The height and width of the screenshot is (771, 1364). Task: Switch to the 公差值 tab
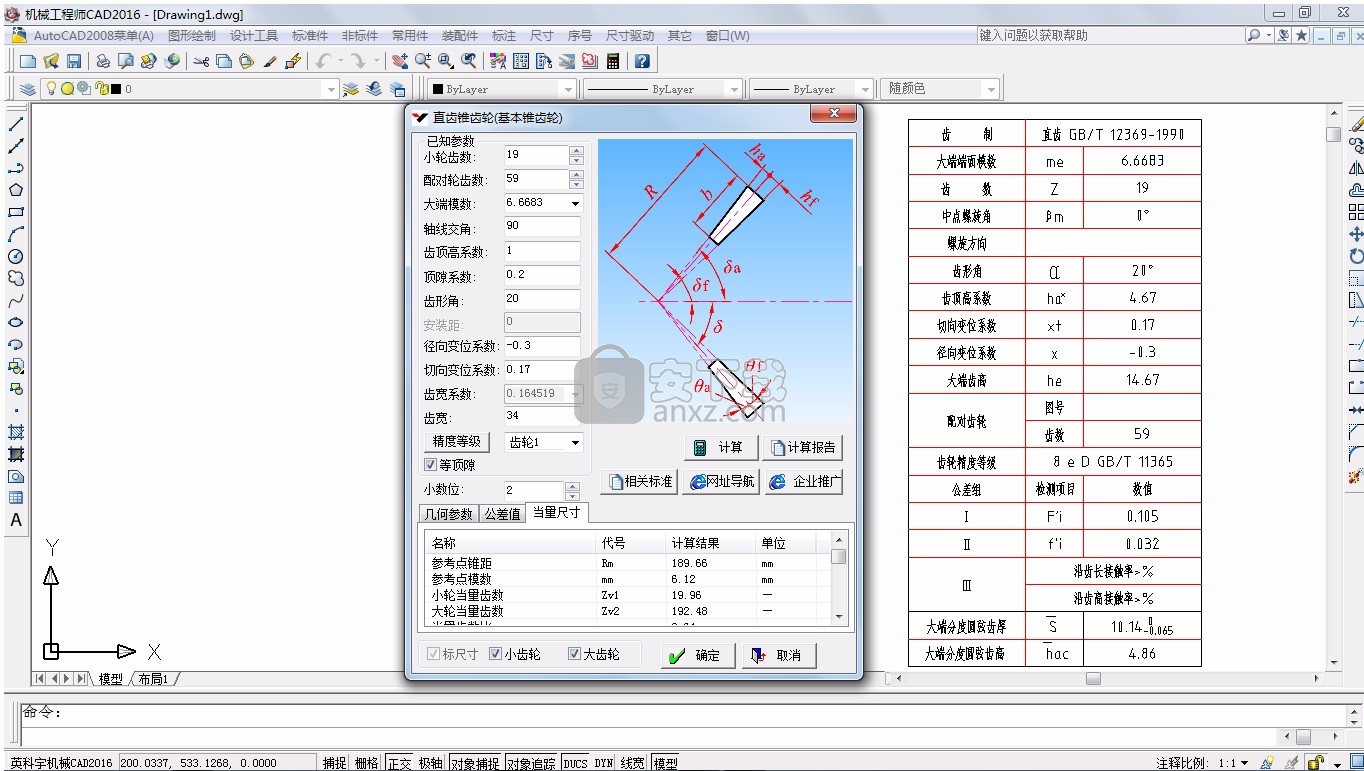[502, 514]
